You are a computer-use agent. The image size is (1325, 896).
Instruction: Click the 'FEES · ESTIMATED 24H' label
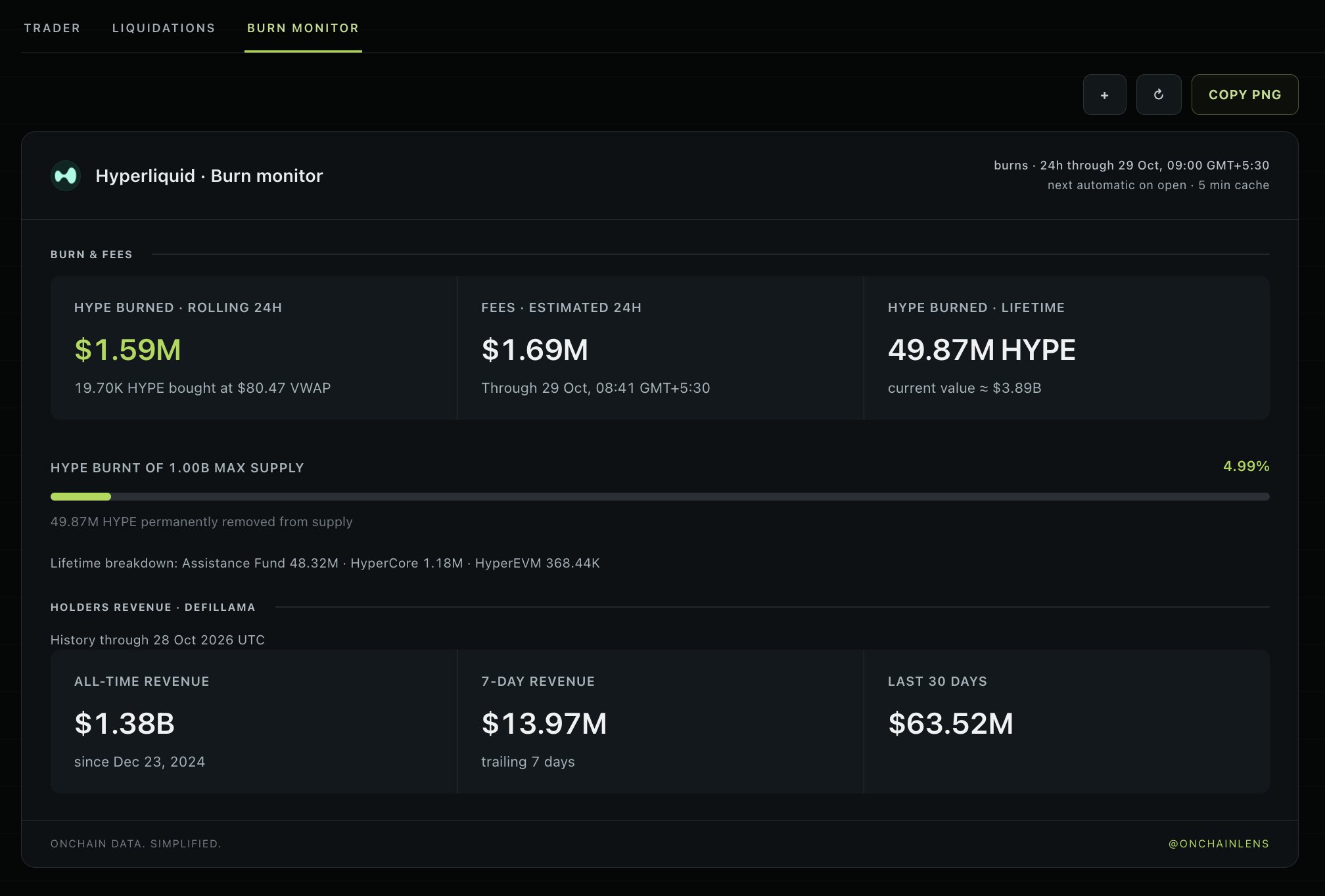pos(561,307)
